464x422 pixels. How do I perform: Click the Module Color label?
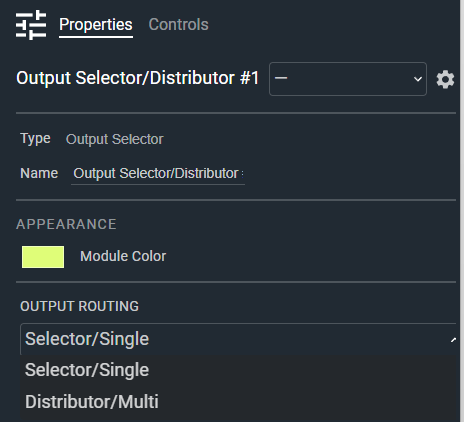[x=123, y=256]
